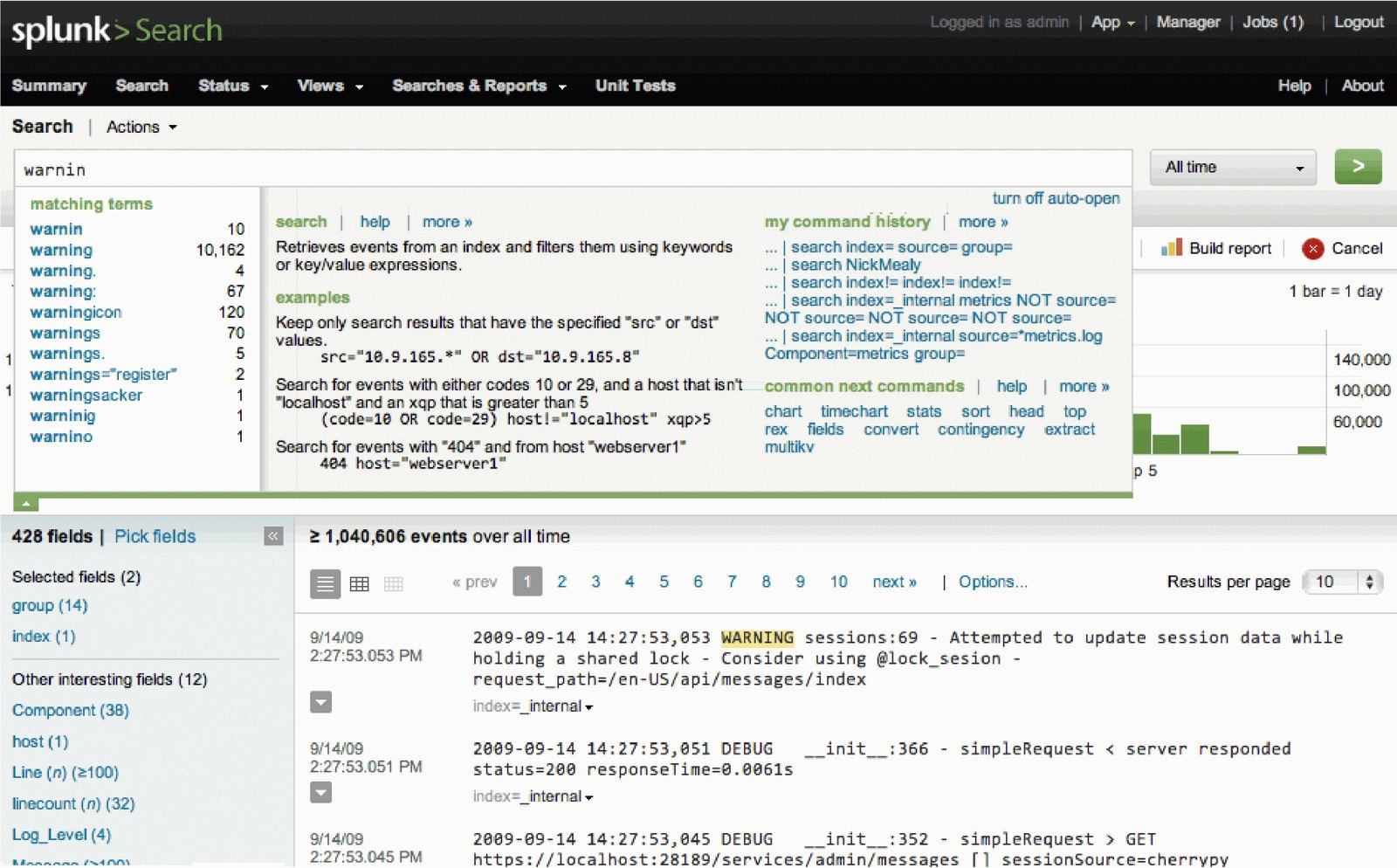Open the App dropdown in the header
This screenshot has width=1397, height=868.
pos(1112,23)
